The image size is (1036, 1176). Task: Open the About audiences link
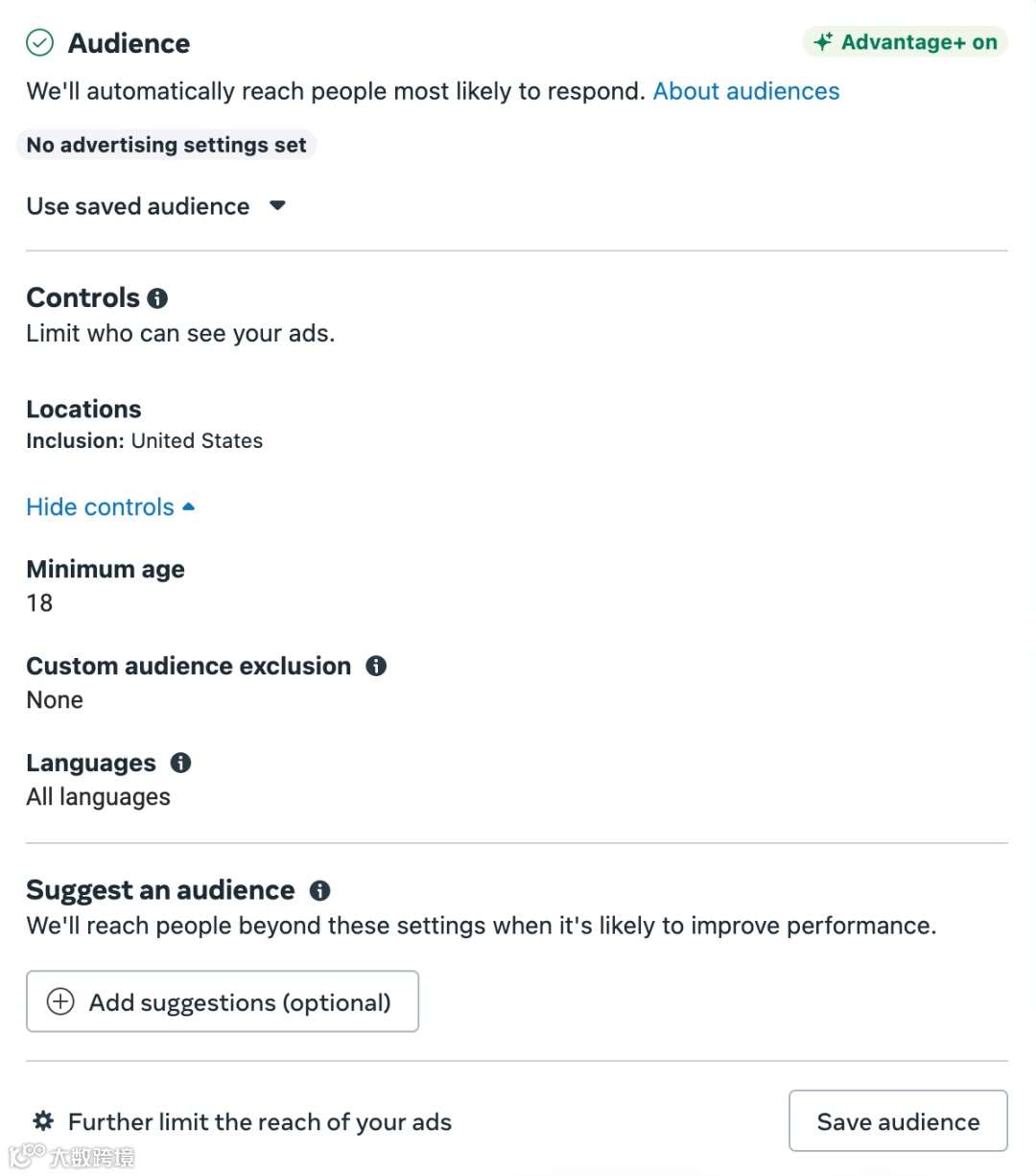point(745,91)
